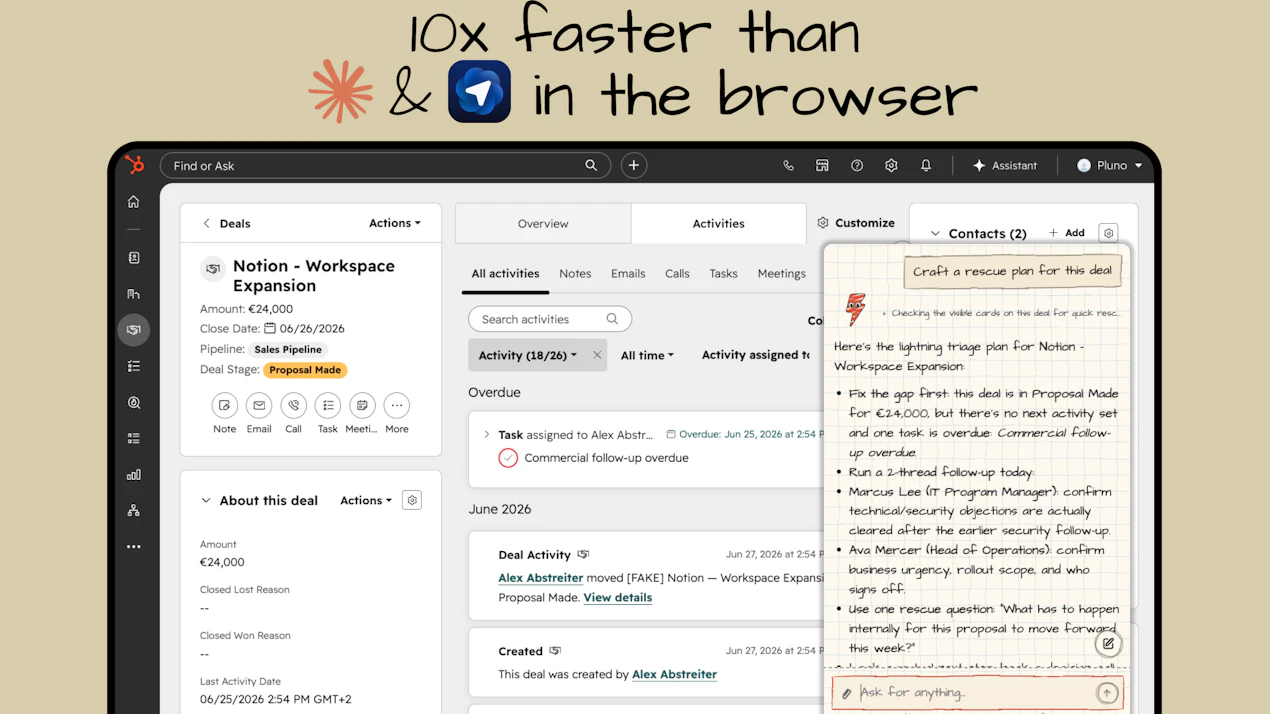Open the View details link in Deal Activity

pyautogui.click(x=617, y=597)
